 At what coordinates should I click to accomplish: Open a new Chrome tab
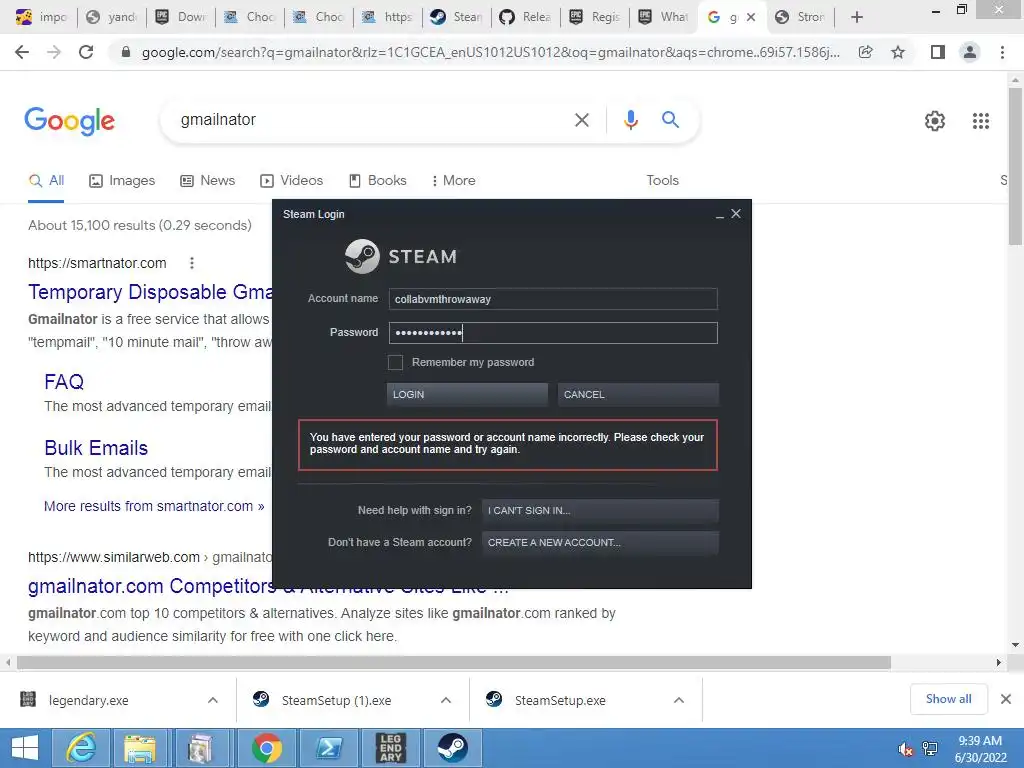(x=857, y=17)
